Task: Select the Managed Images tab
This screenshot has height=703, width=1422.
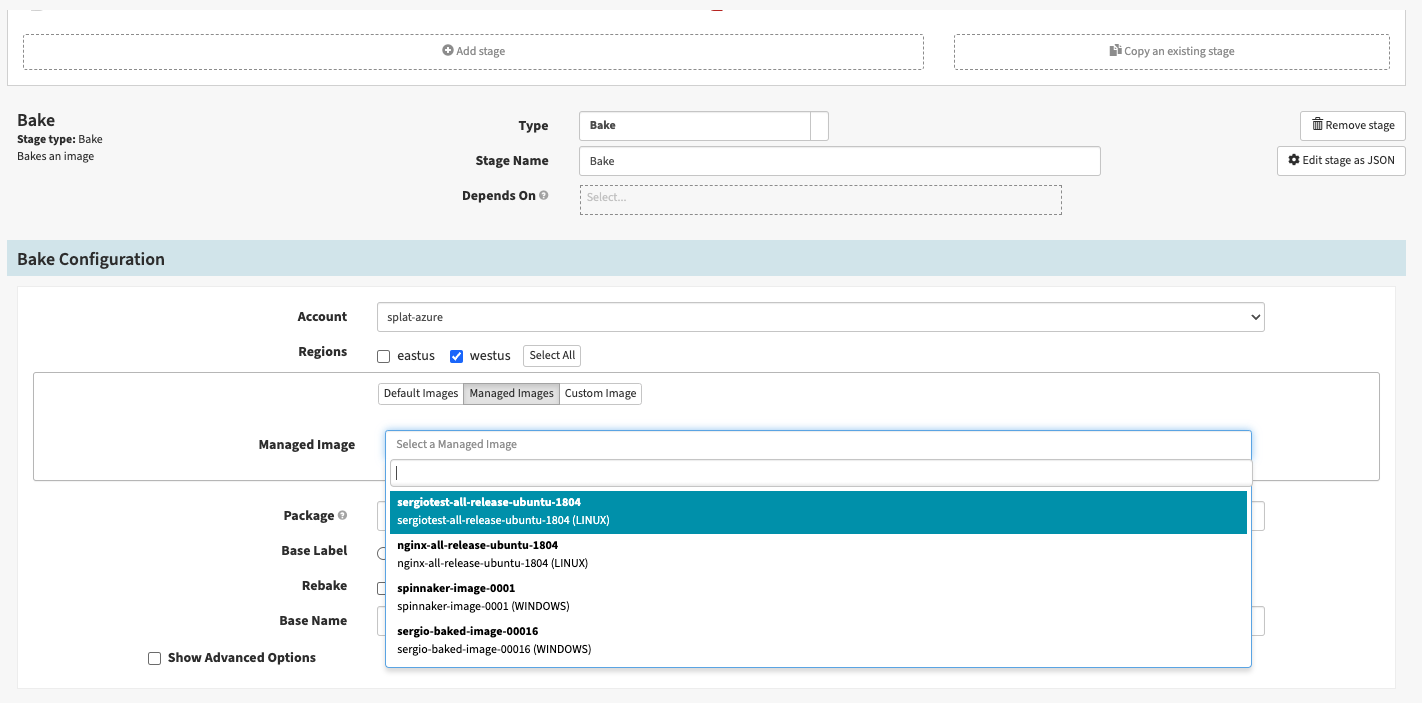Action: (x=511, y=393)
